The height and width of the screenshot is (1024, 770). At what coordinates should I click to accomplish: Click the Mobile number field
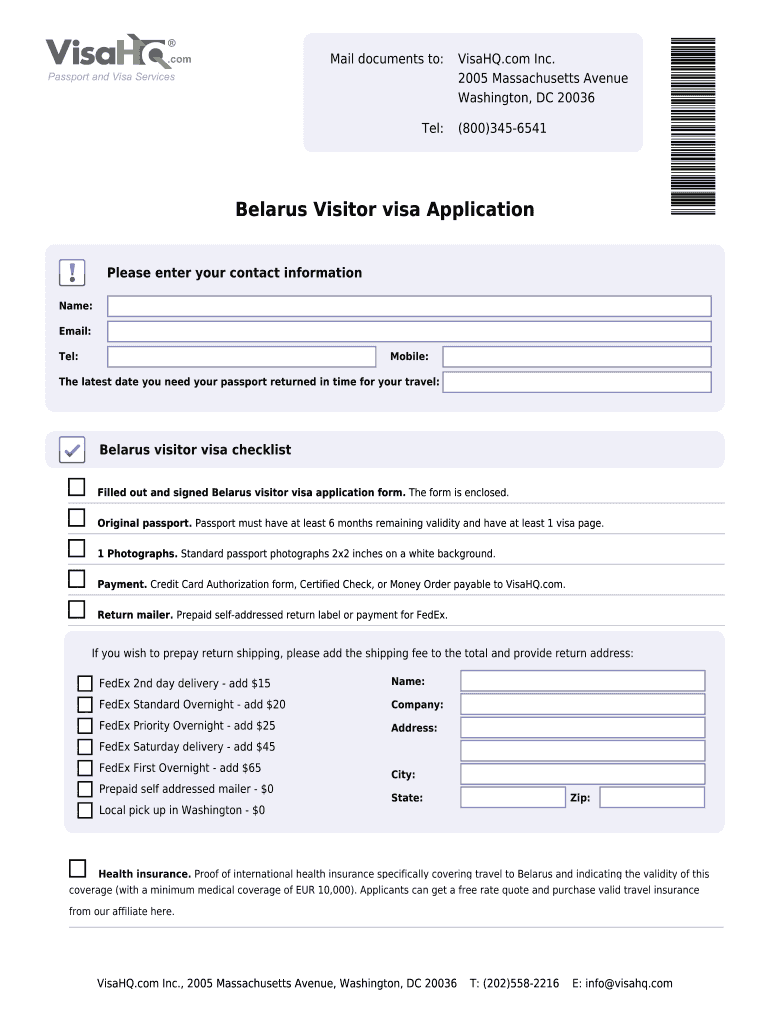(577, 357)
